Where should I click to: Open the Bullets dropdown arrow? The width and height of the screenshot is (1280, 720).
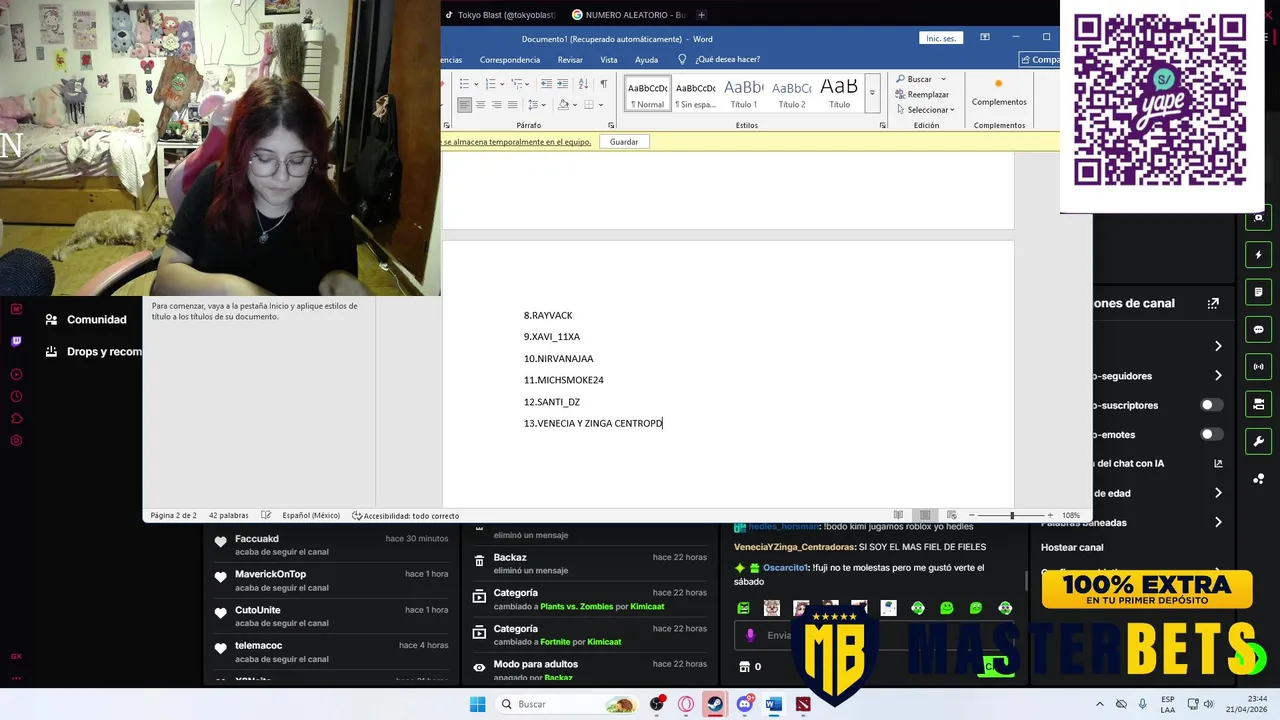point(476,84)
